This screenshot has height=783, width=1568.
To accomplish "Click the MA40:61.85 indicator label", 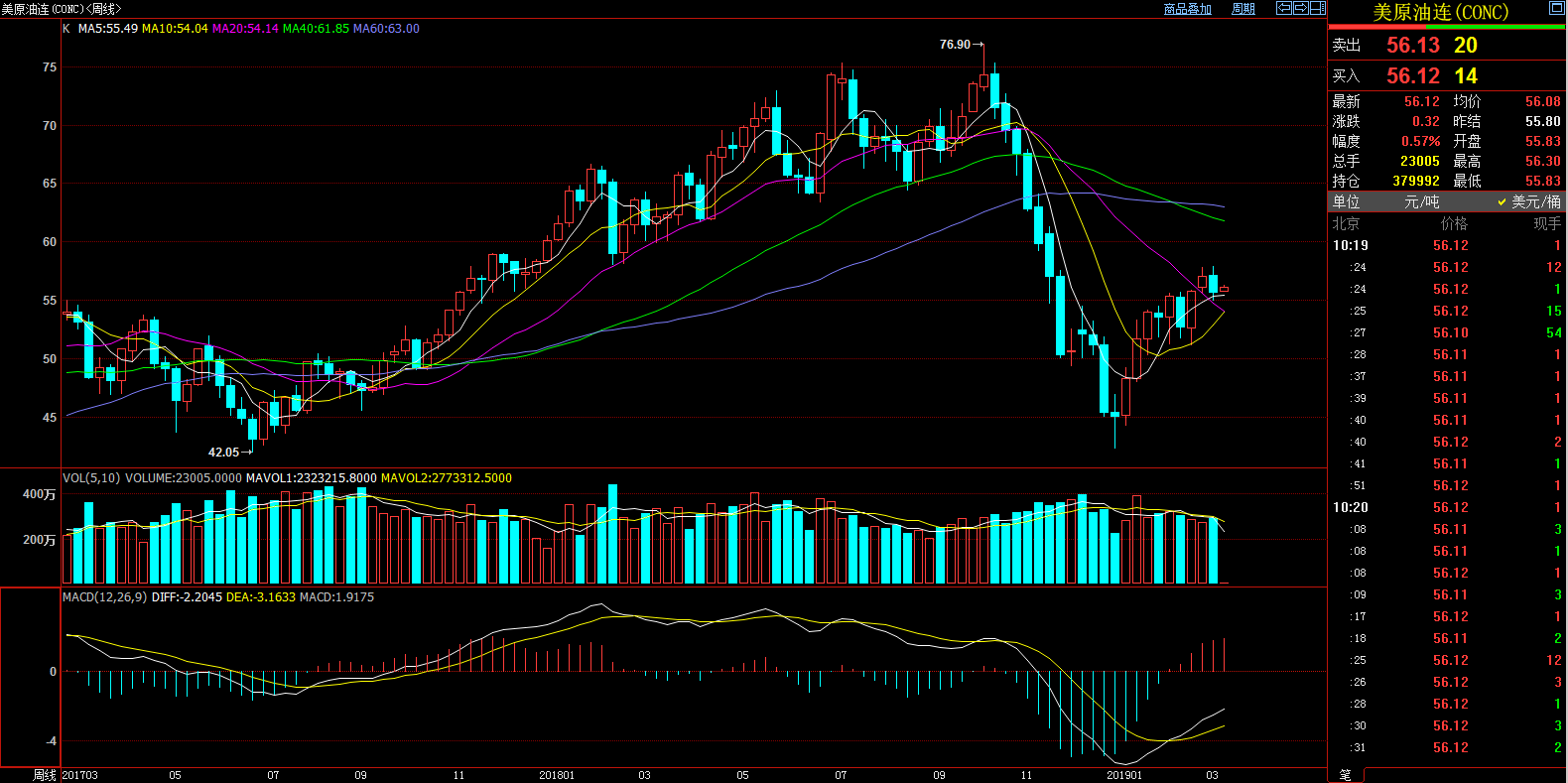I will tap(316, 29).
